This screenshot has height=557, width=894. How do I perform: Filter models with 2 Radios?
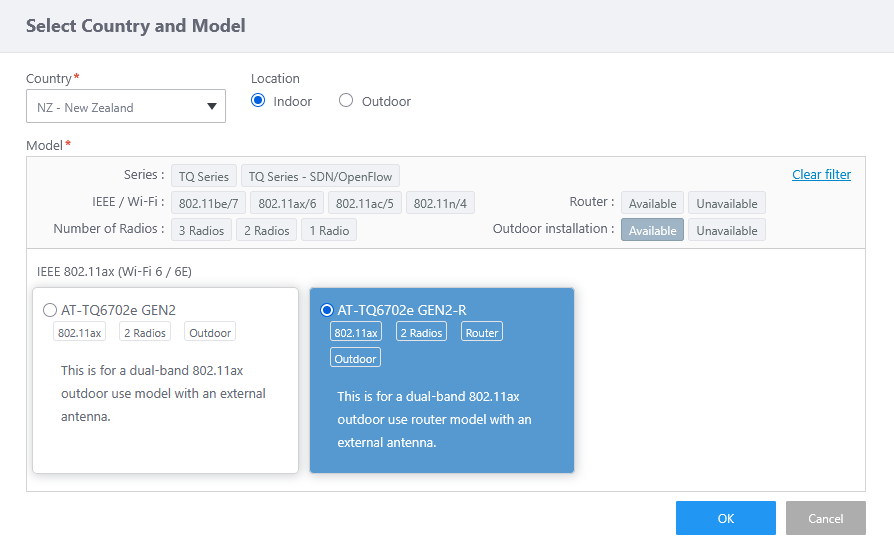tap(267, 230)
